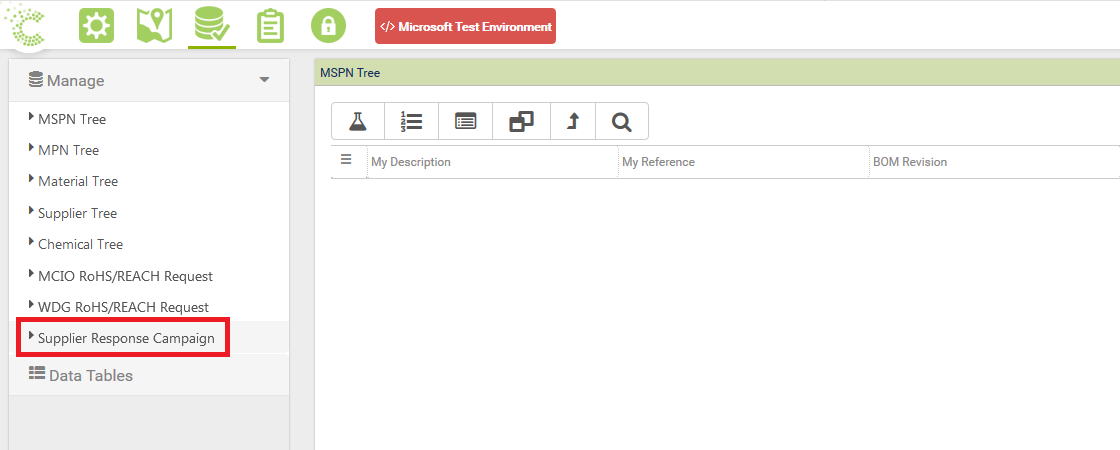Image resolution: width=1120 pixels, height=450 pixels.
Task: Open the map marker icon in top bar
Action: tap(155, 26)
